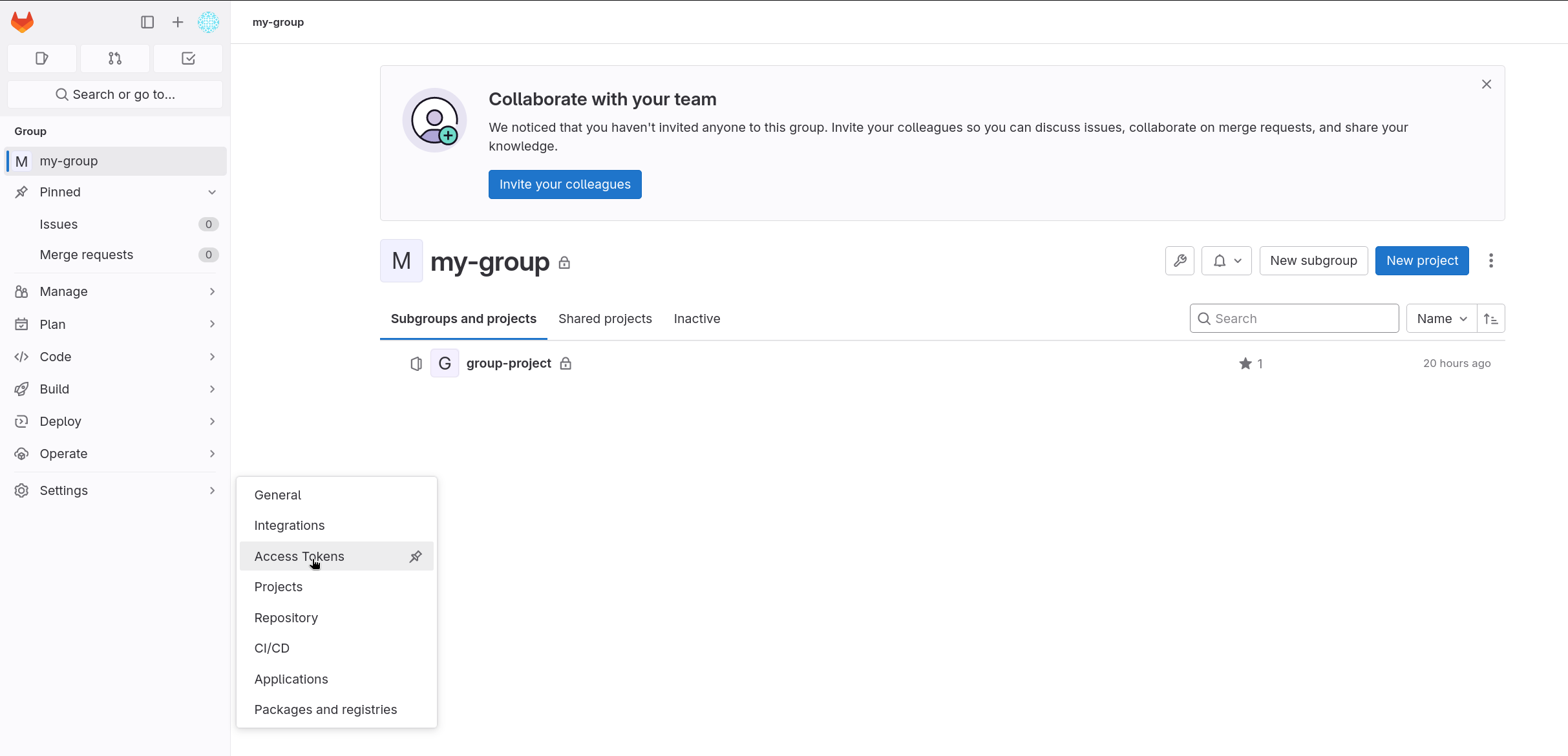Toggle the sidebar visibility
Viewport: 1568px width, 756px height.
click(147, 22)
